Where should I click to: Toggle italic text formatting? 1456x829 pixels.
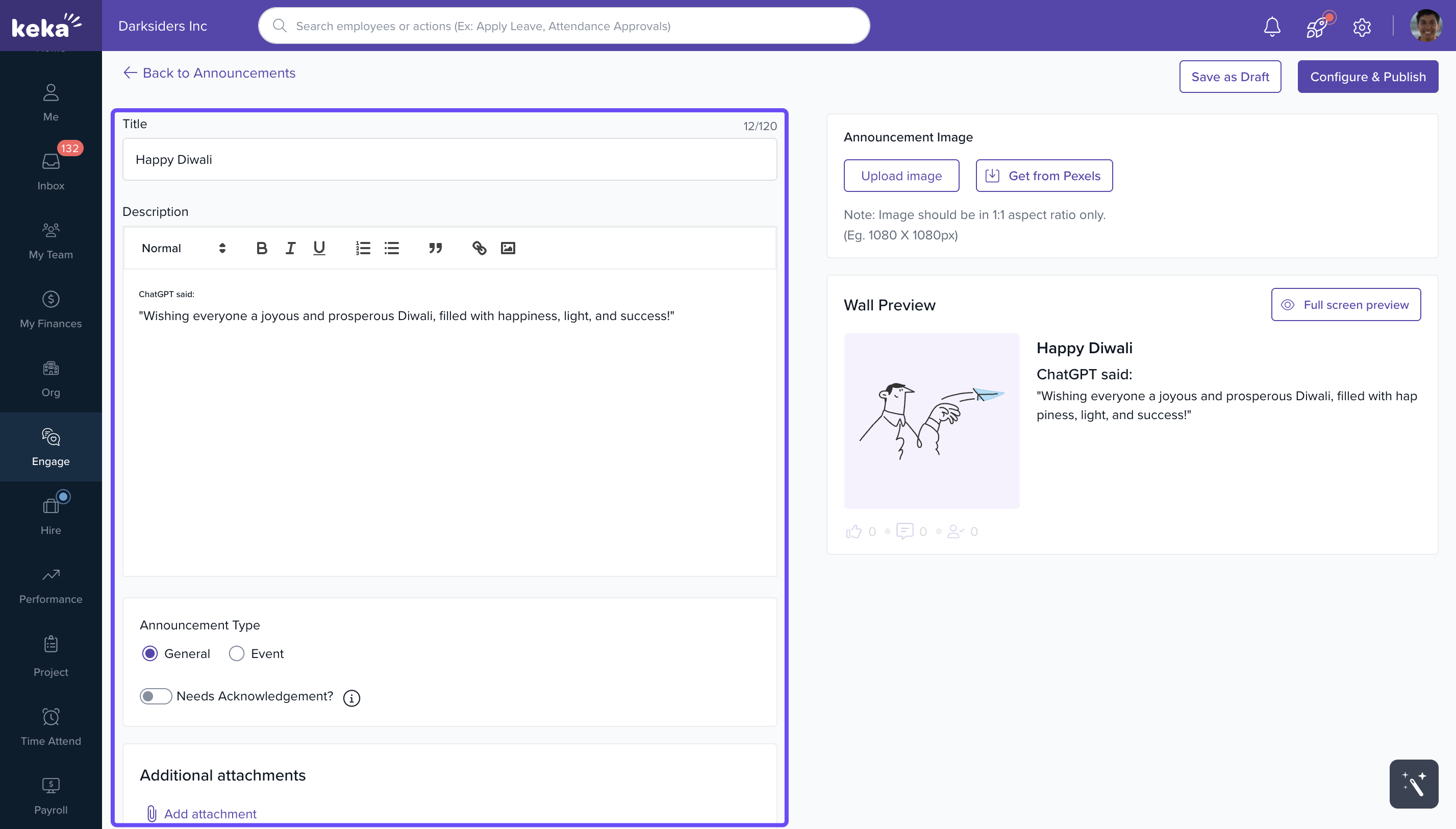pyautogui.click(x=290, y=248)
